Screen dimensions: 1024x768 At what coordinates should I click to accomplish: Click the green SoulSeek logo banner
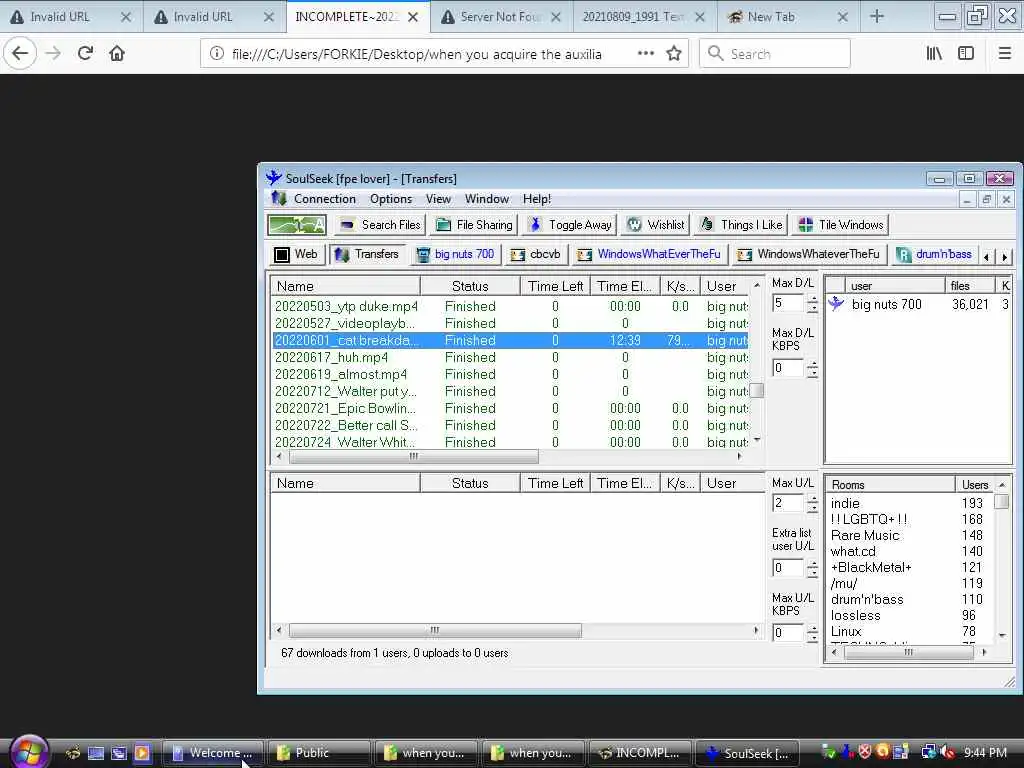point(297,225)
